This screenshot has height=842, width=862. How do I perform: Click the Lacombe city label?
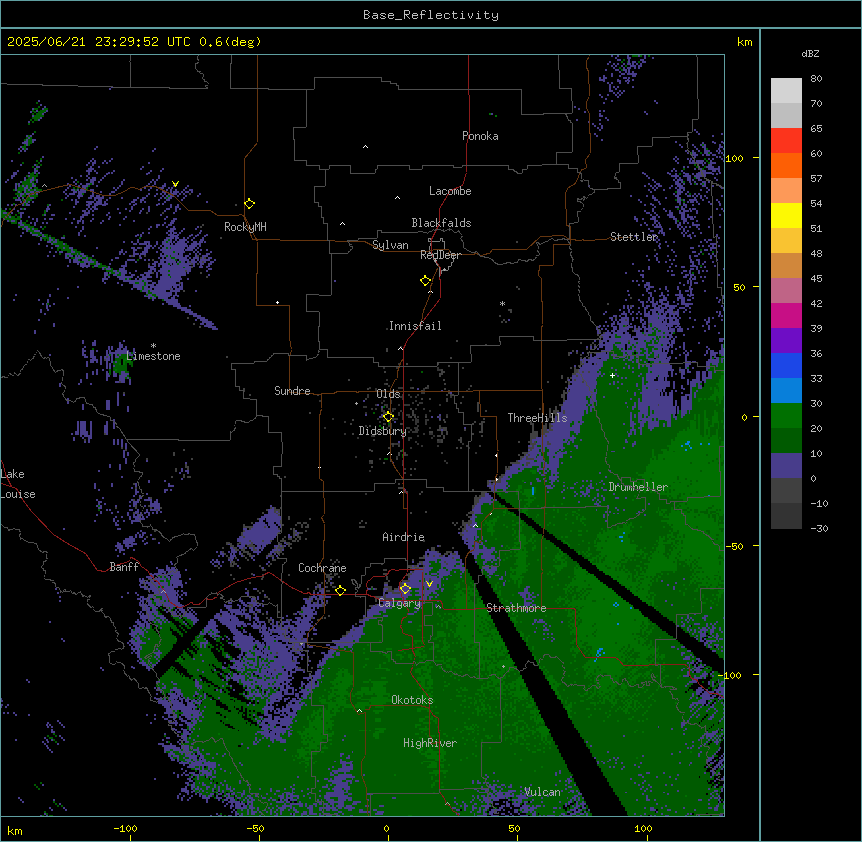point(450,191)
